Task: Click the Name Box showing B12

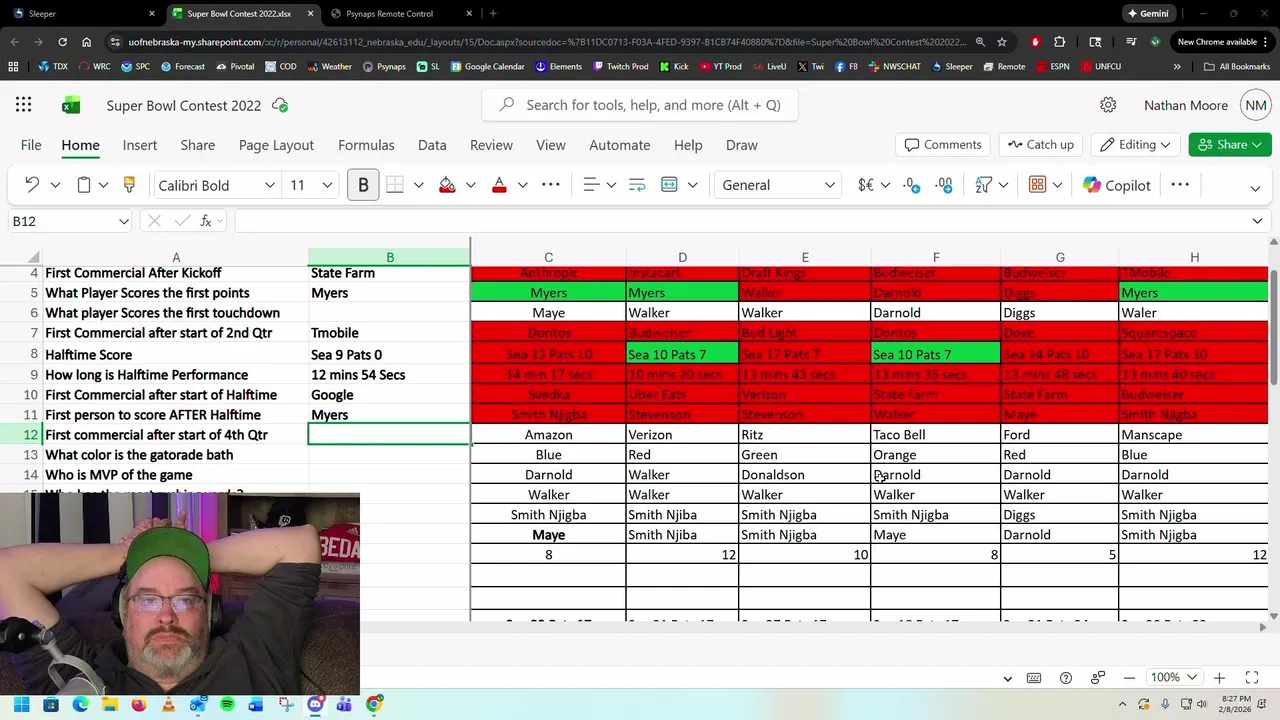Action: pyautogui.click(x=70, y=221)
